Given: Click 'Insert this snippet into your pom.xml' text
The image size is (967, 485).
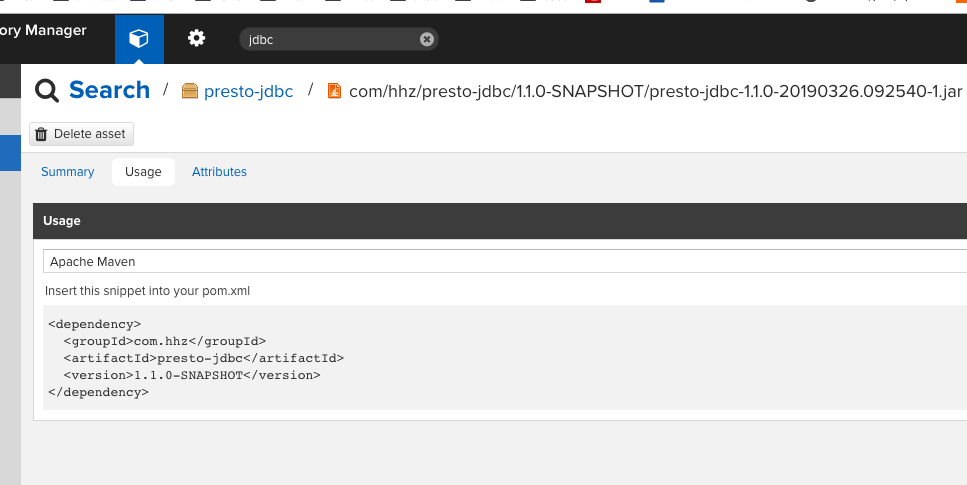Looking at the screenshot, I should [x=147, y=291].
